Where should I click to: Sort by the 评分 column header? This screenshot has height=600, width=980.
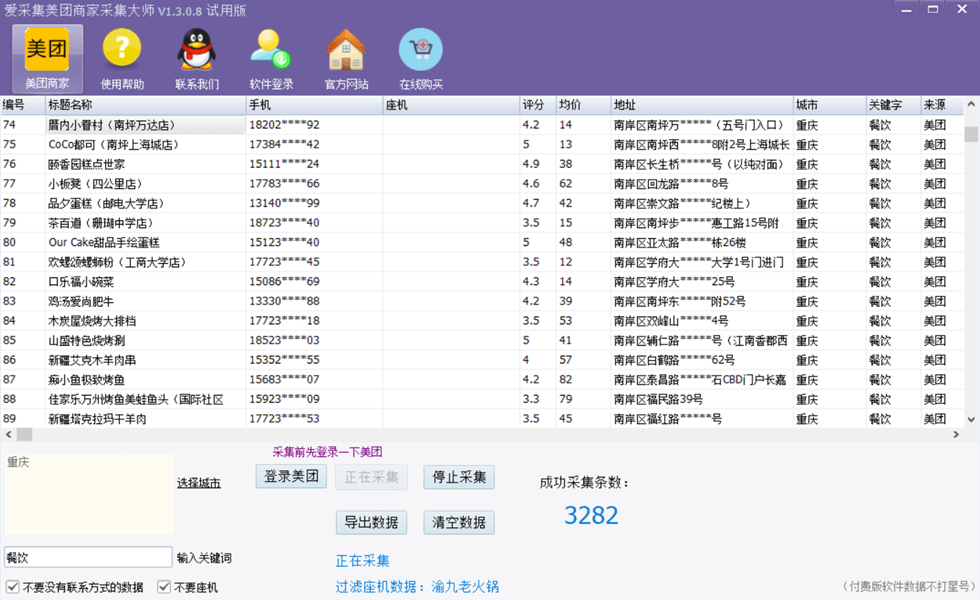pyautogui.click(x=538, y=105)
